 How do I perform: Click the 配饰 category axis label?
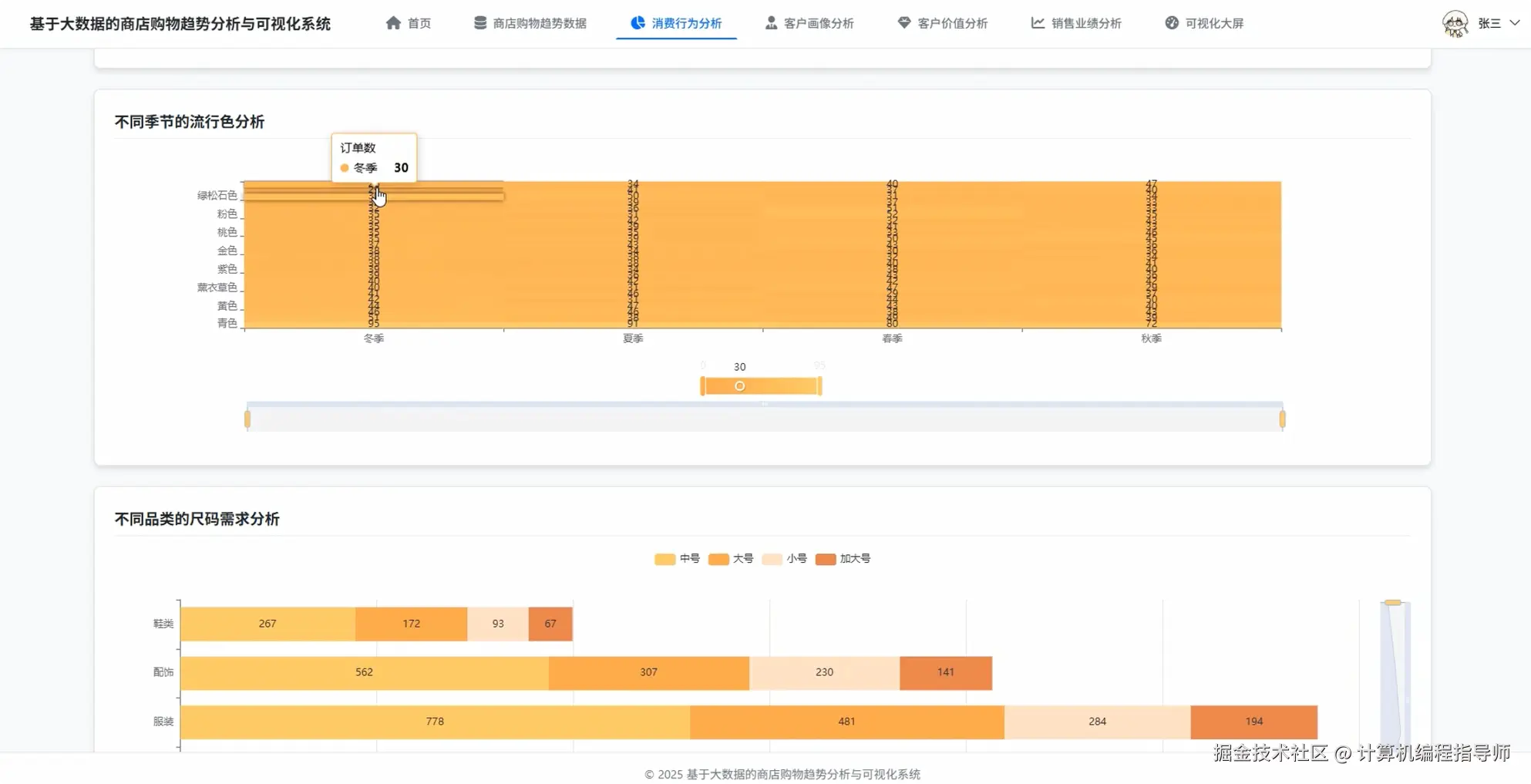tap(163, 673)
